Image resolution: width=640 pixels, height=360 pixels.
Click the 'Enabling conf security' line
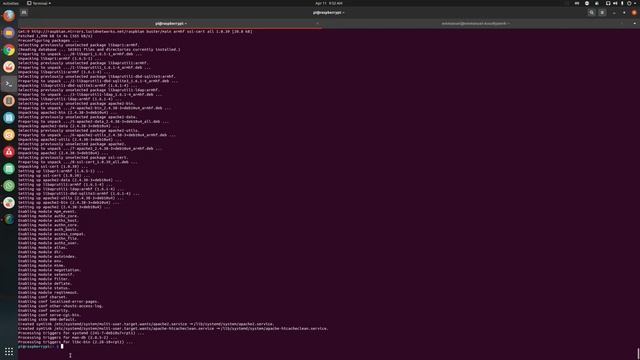click(44, 311)
